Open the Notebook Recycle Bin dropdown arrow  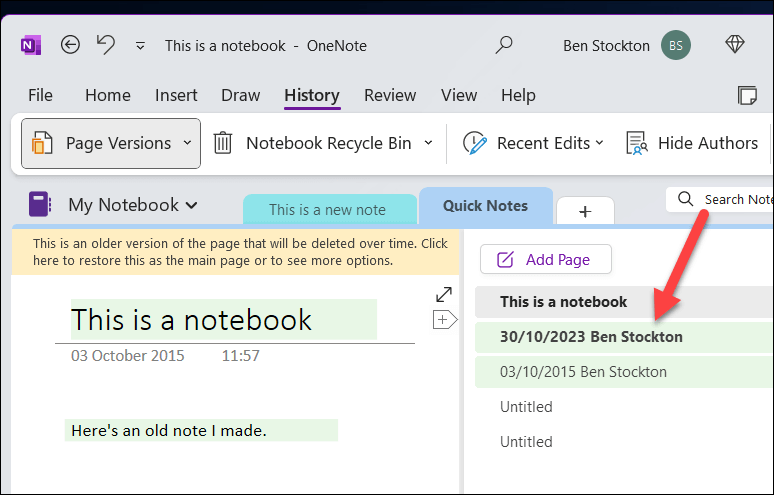point(428,143)
